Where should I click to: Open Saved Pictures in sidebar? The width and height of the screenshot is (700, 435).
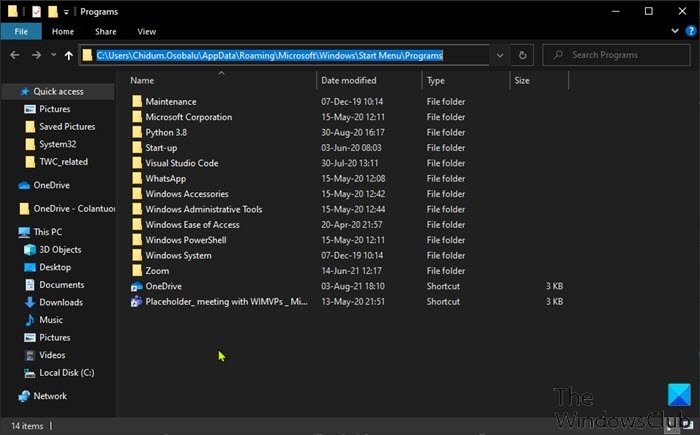(67, 127)
